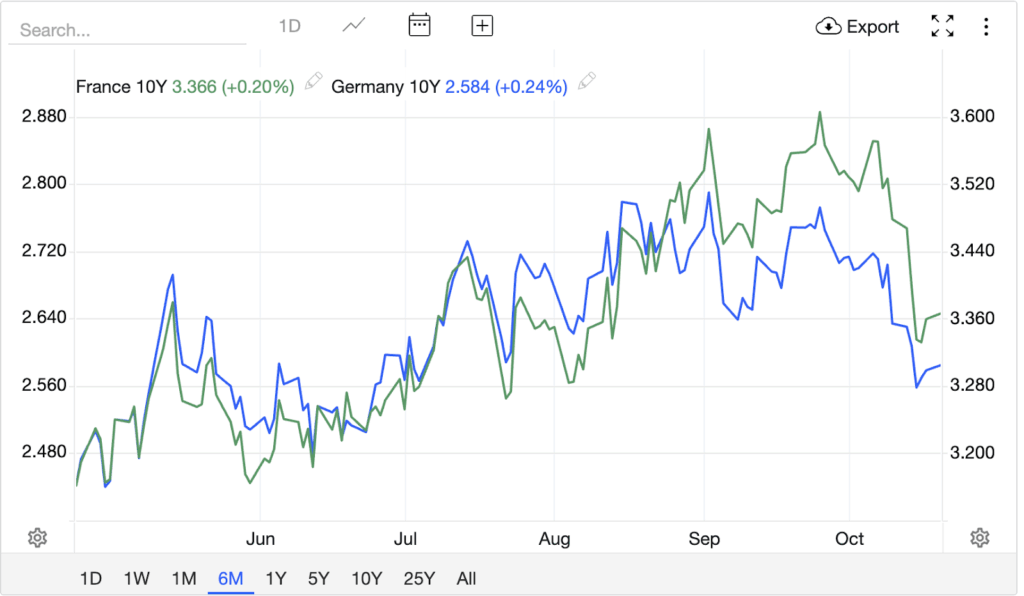The width and height of the screenshot is (1024, 596).
Task: Open the chart type line icon
Action: pos(354,26)
